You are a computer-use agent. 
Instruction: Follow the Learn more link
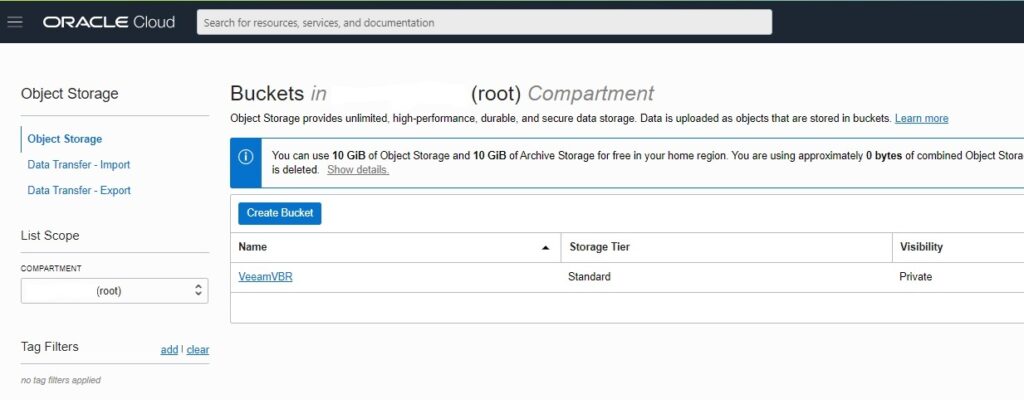tap(921, 118)
